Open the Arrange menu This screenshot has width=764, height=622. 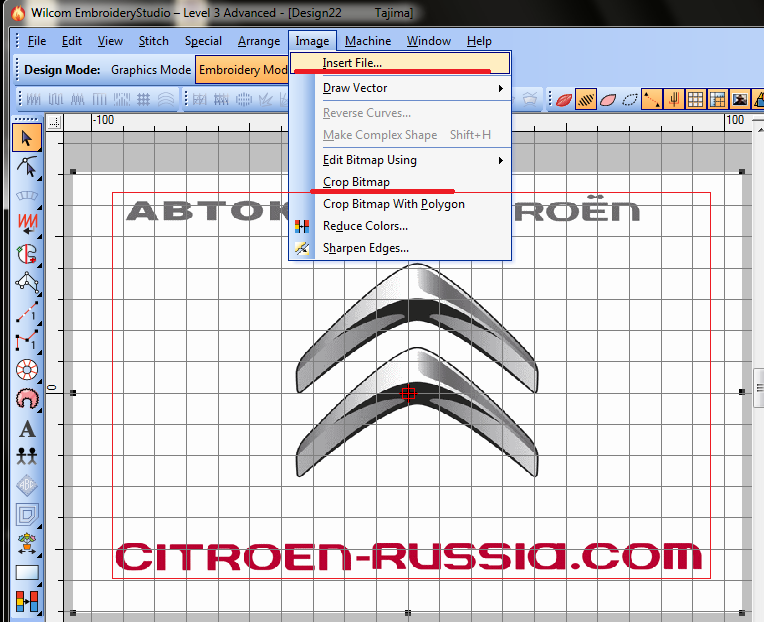pyautogui.click(x=259, y=41)
